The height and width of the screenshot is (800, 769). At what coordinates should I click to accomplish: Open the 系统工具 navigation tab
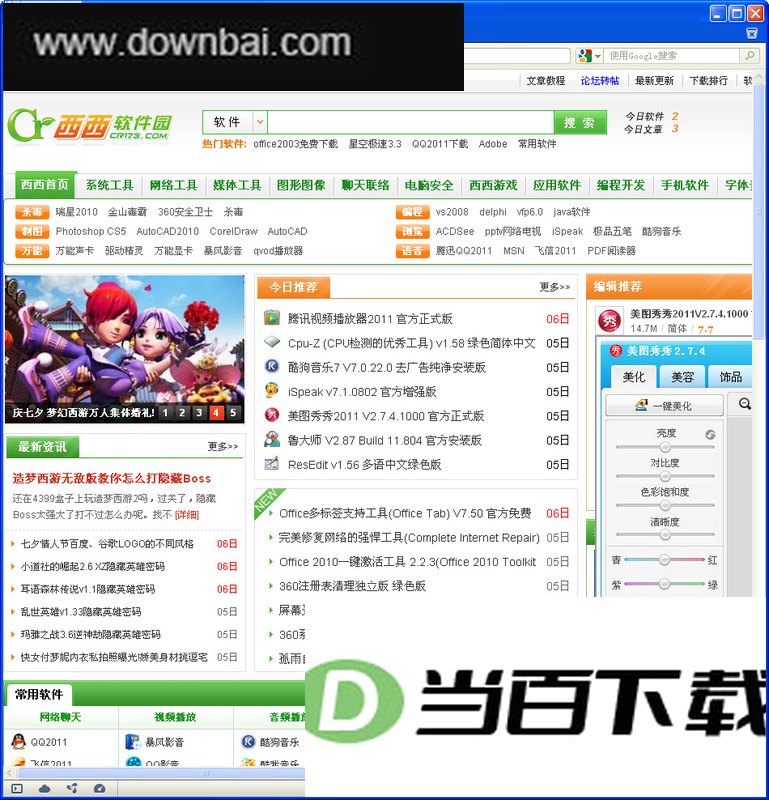coord(109,185)
